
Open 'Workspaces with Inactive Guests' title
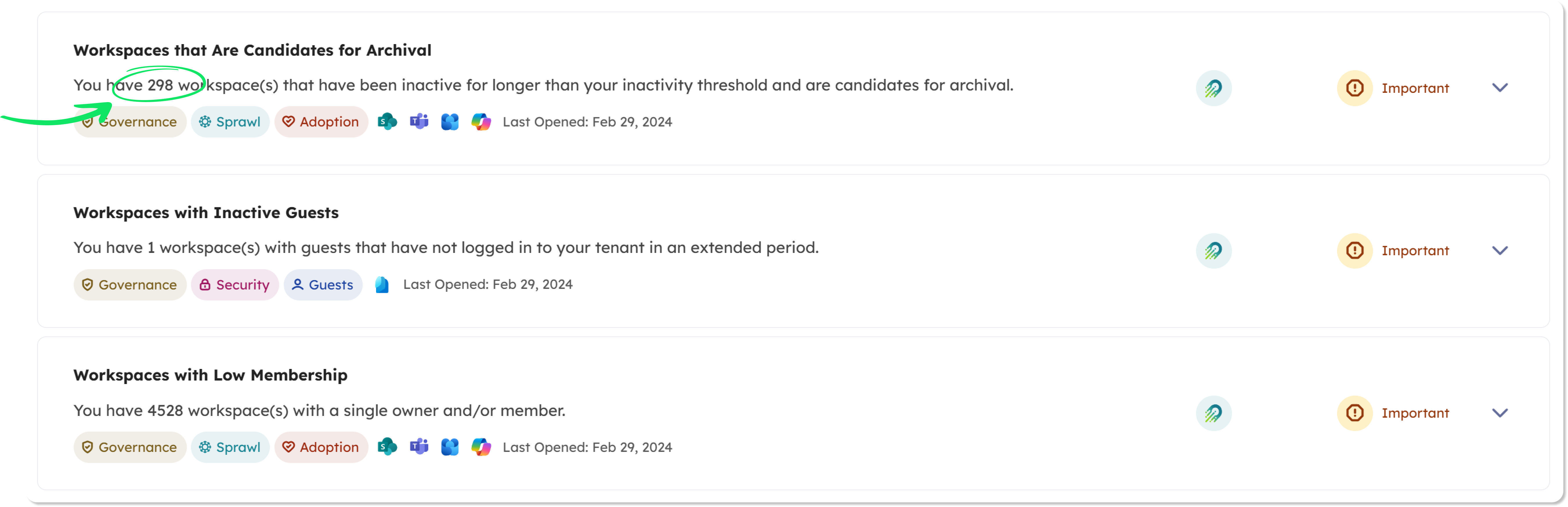(206, 212)
